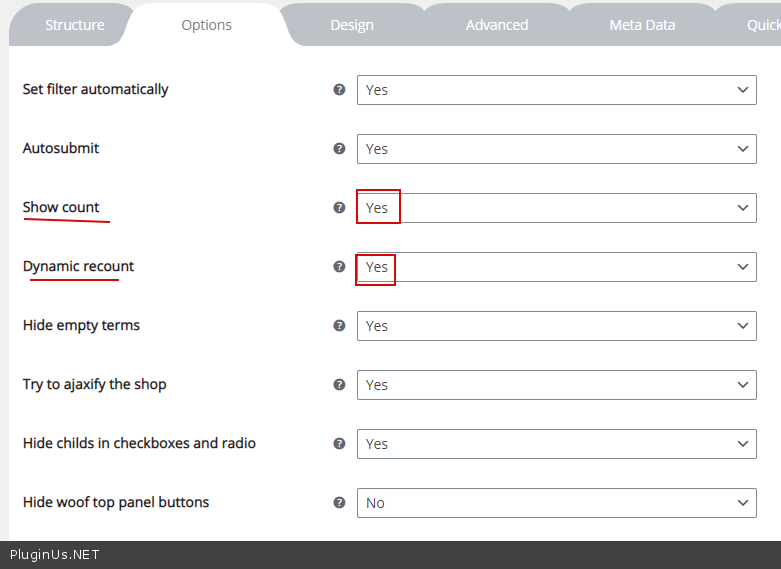
Task: Go to the Meta Data tab
Action: coord(642,25)
